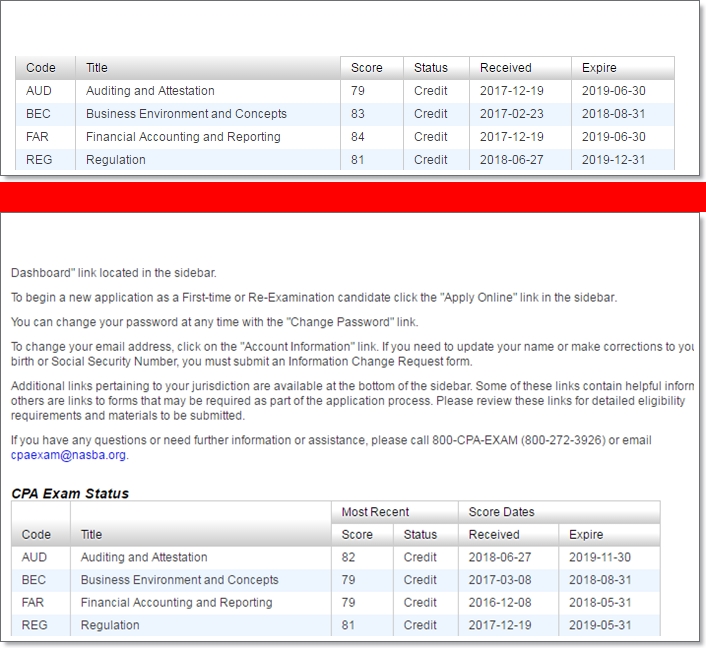Select the score 82 in the AUD row
Screen dimensions: 706x648
pyautogui.click(x=349, y=557)
